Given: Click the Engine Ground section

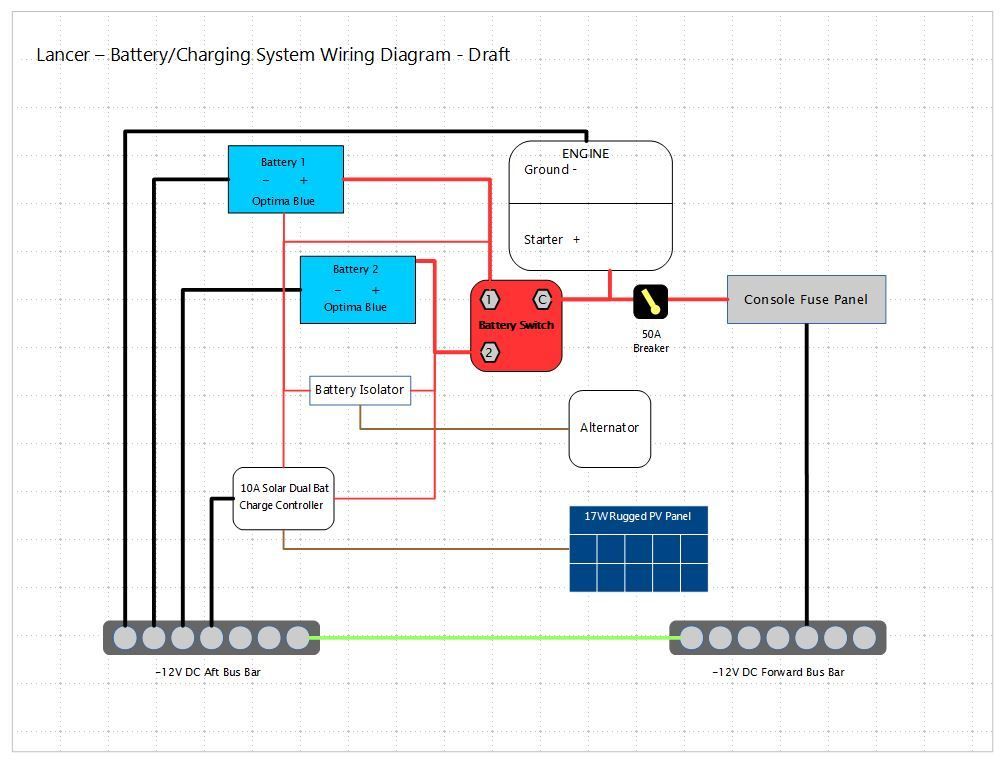Looking at the screenshot, I should 590,173.
